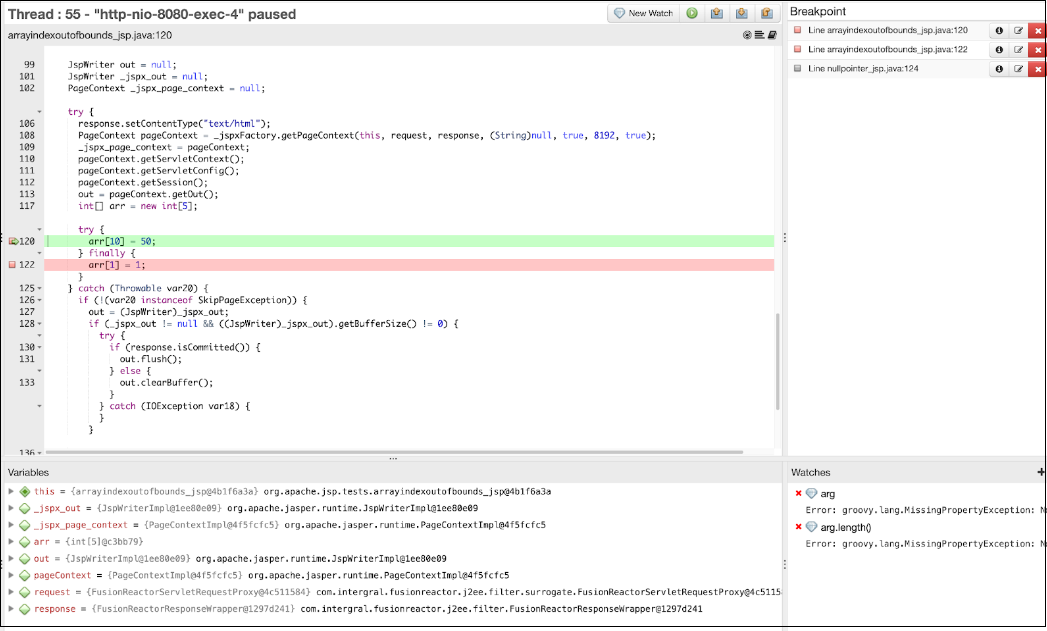Delete breakpoint arrayindexoutofbounds_jsp.java:120
Image resolution: width=1047 pixels, height=631 pixels.
[1038, 30]
